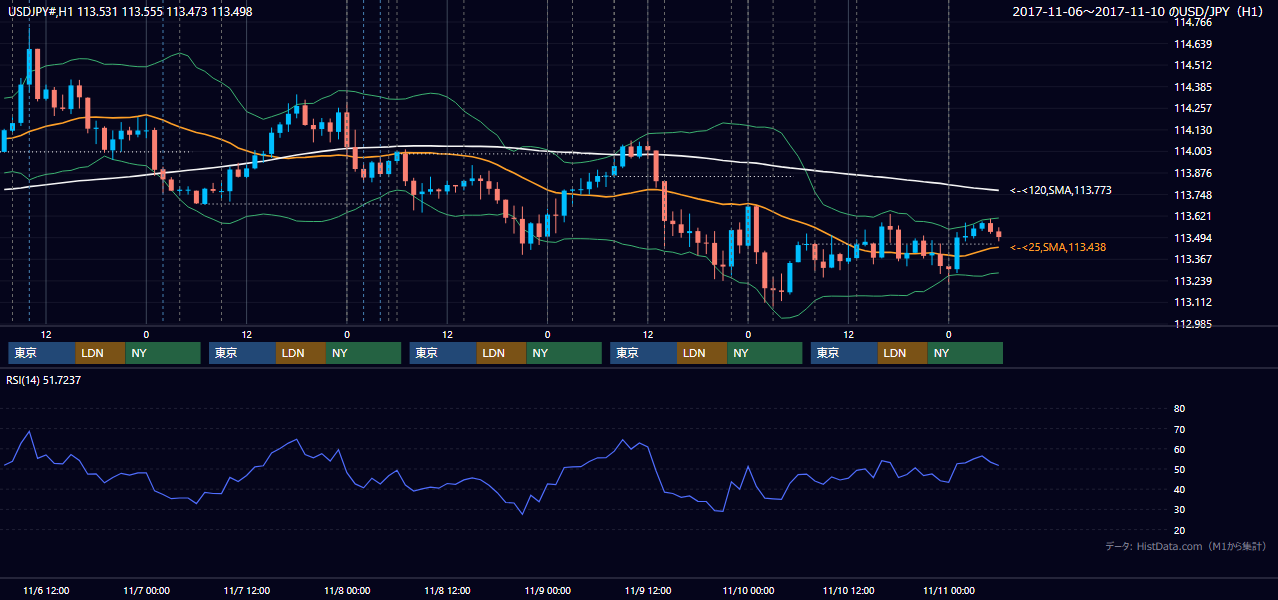This screenshot has height=600, width=1278.
Task: Pick the 113.621 axis value
Action: [x=1192, y=216]
